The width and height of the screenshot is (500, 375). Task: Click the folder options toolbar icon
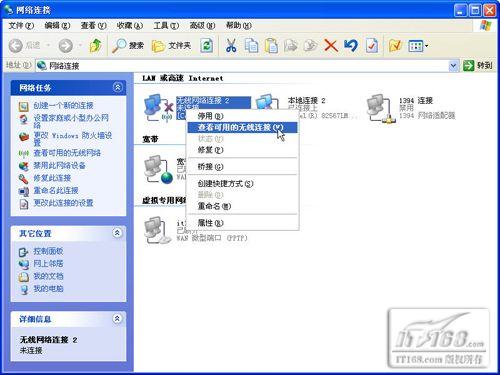click(395, 45)
